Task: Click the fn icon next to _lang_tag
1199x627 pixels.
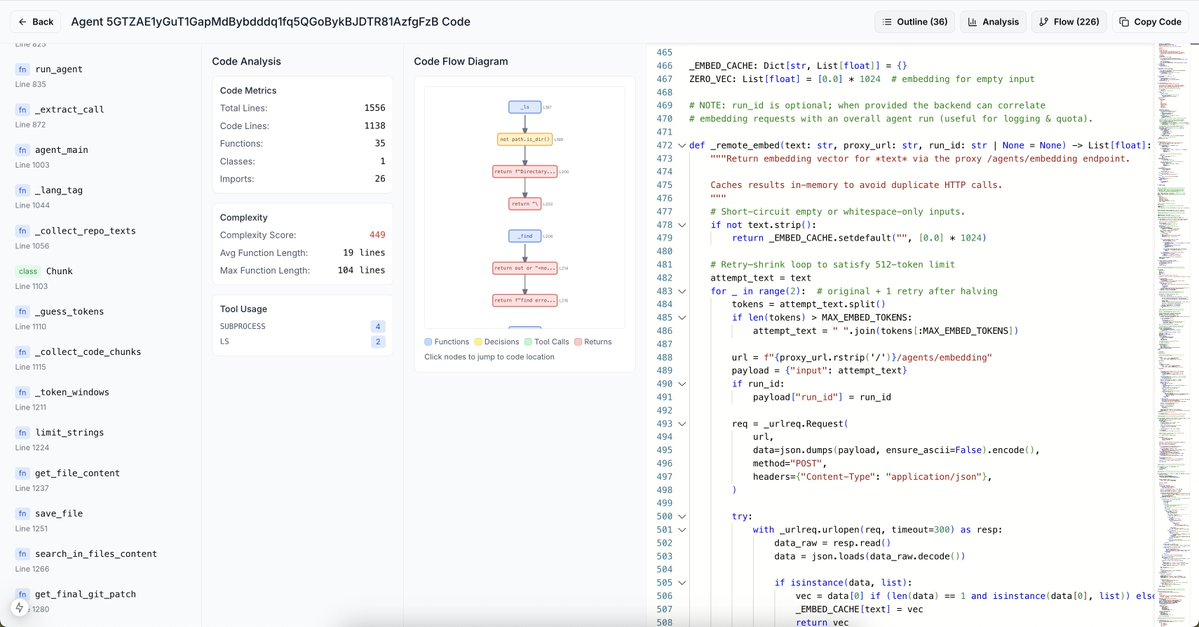Action: click(22, 190)
